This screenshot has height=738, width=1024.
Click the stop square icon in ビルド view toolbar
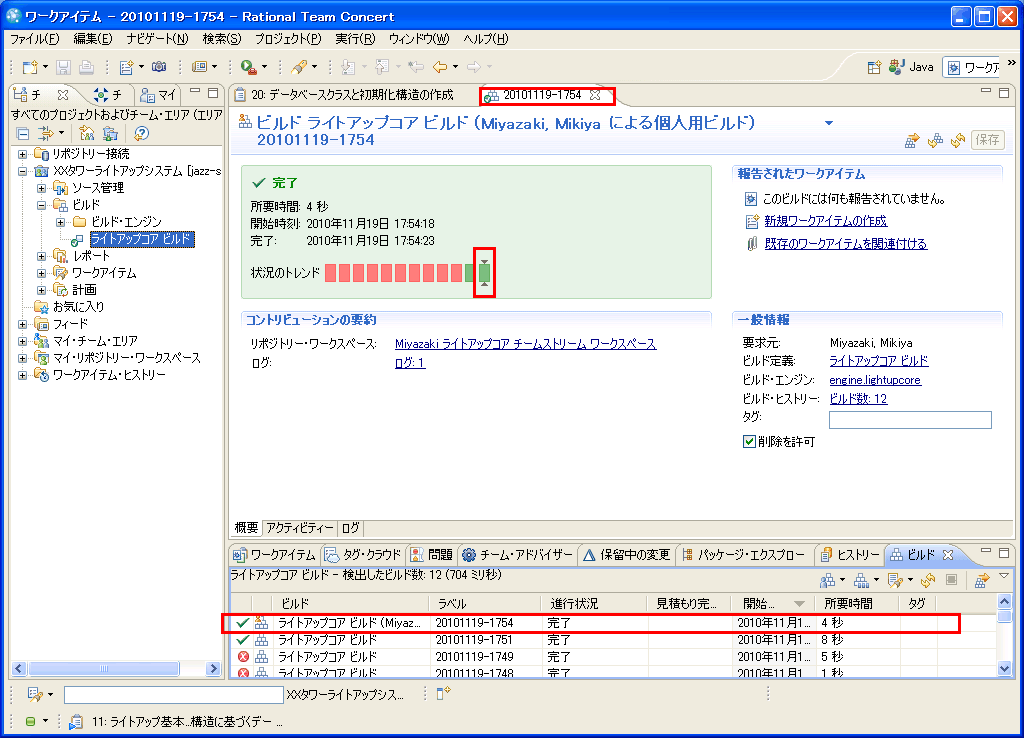952,580
